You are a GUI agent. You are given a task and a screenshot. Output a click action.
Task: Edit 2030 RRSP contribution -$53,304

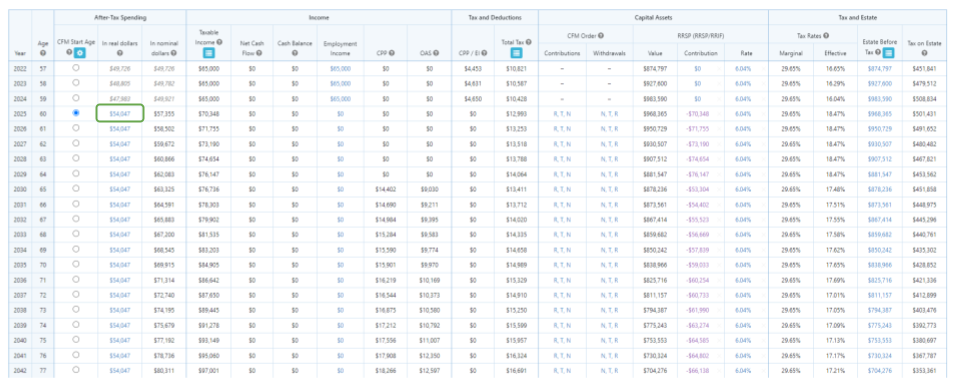coord(696,189)
